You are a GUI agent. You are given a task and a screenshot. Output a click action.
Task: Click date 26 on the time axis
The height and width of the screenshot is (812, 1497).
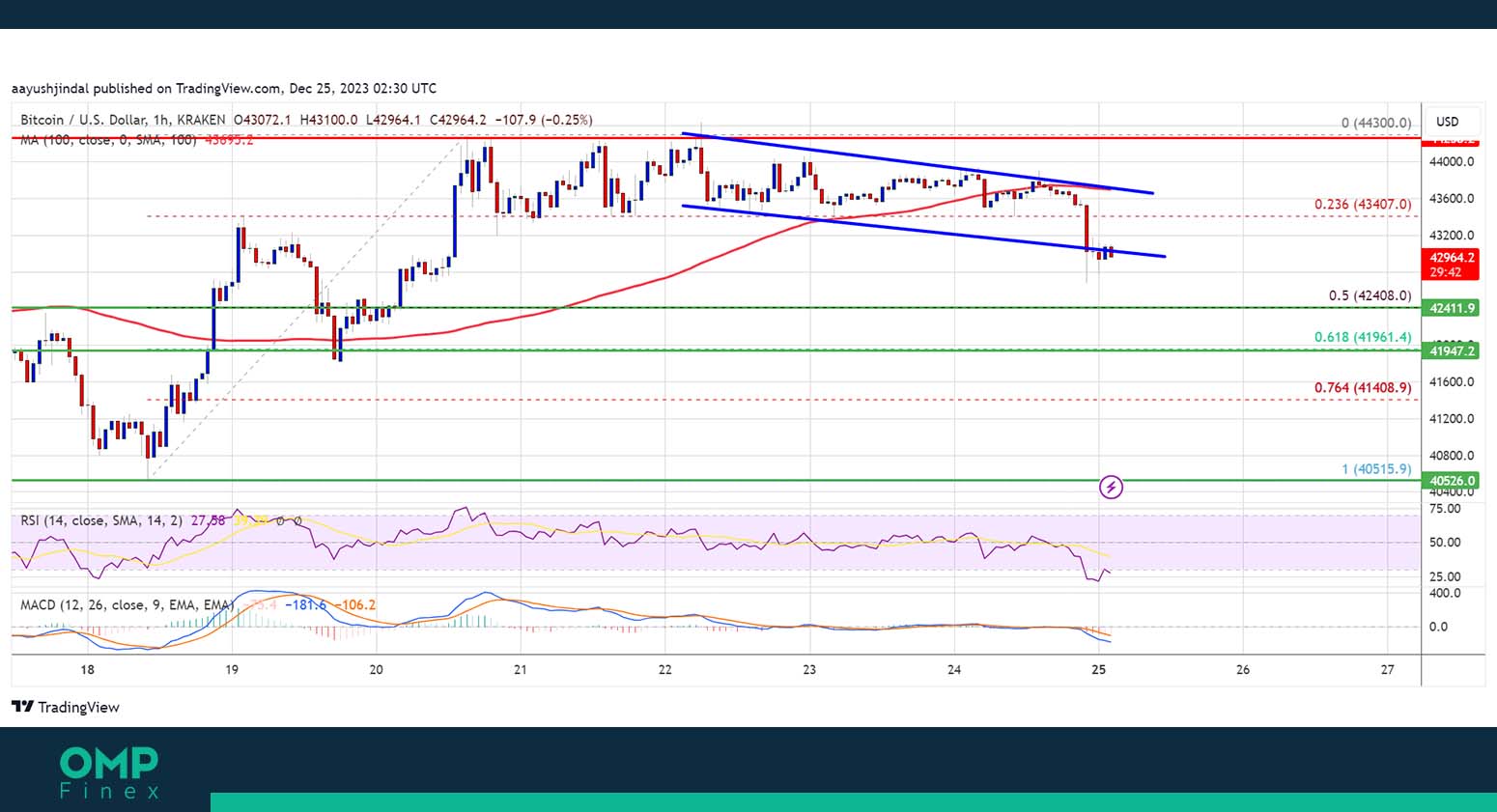[1243, 669]
